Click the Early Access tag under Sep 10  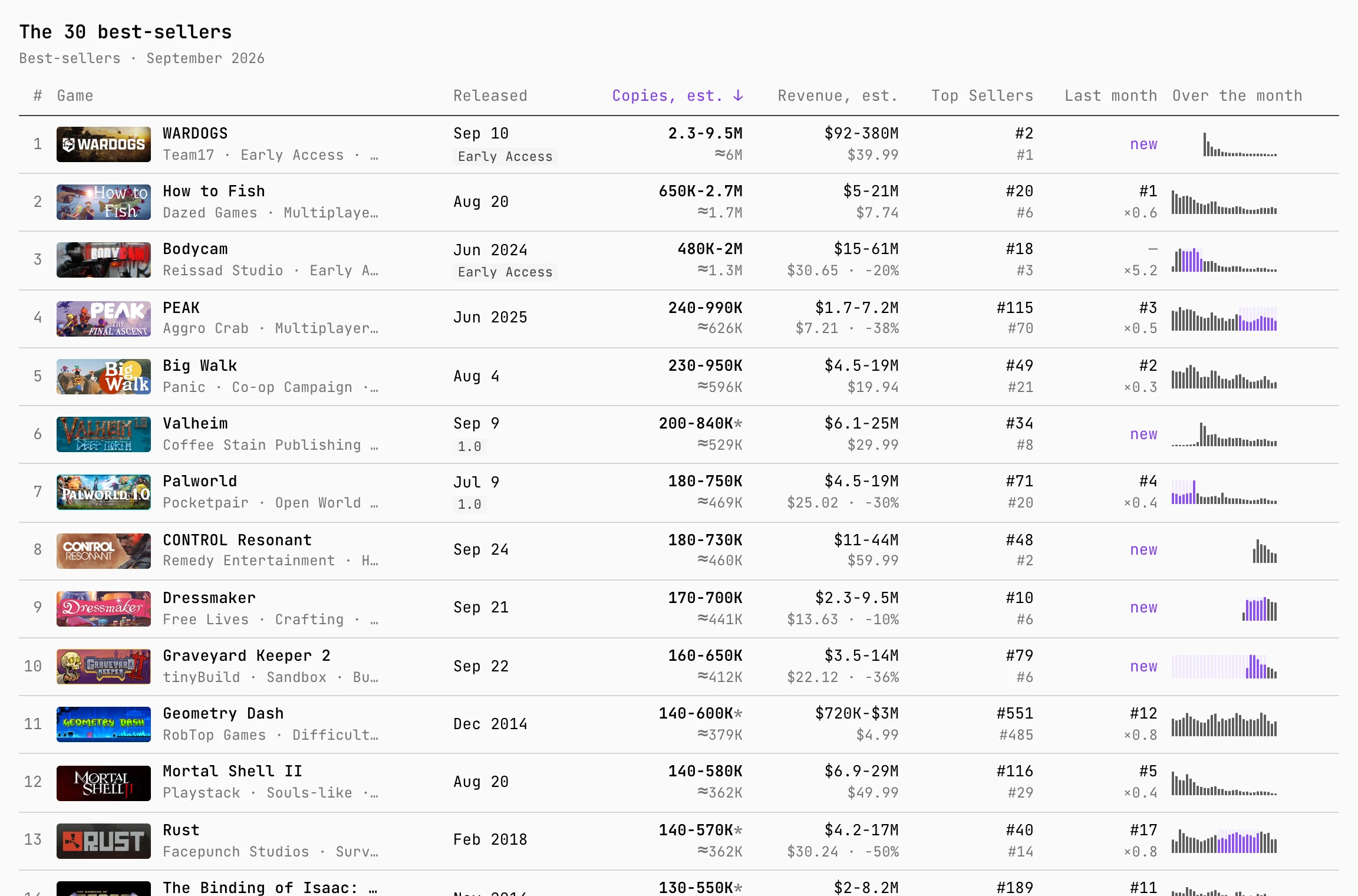click(x=505, y=156)
